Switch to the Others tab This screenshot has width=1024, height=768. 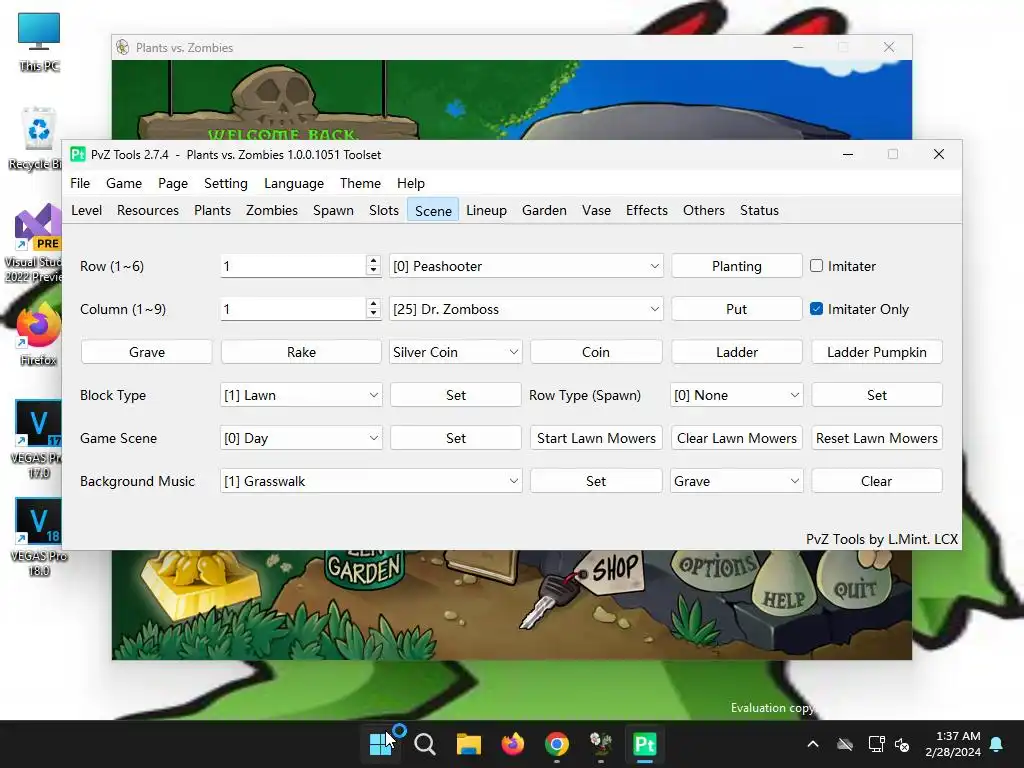(704, 210)
